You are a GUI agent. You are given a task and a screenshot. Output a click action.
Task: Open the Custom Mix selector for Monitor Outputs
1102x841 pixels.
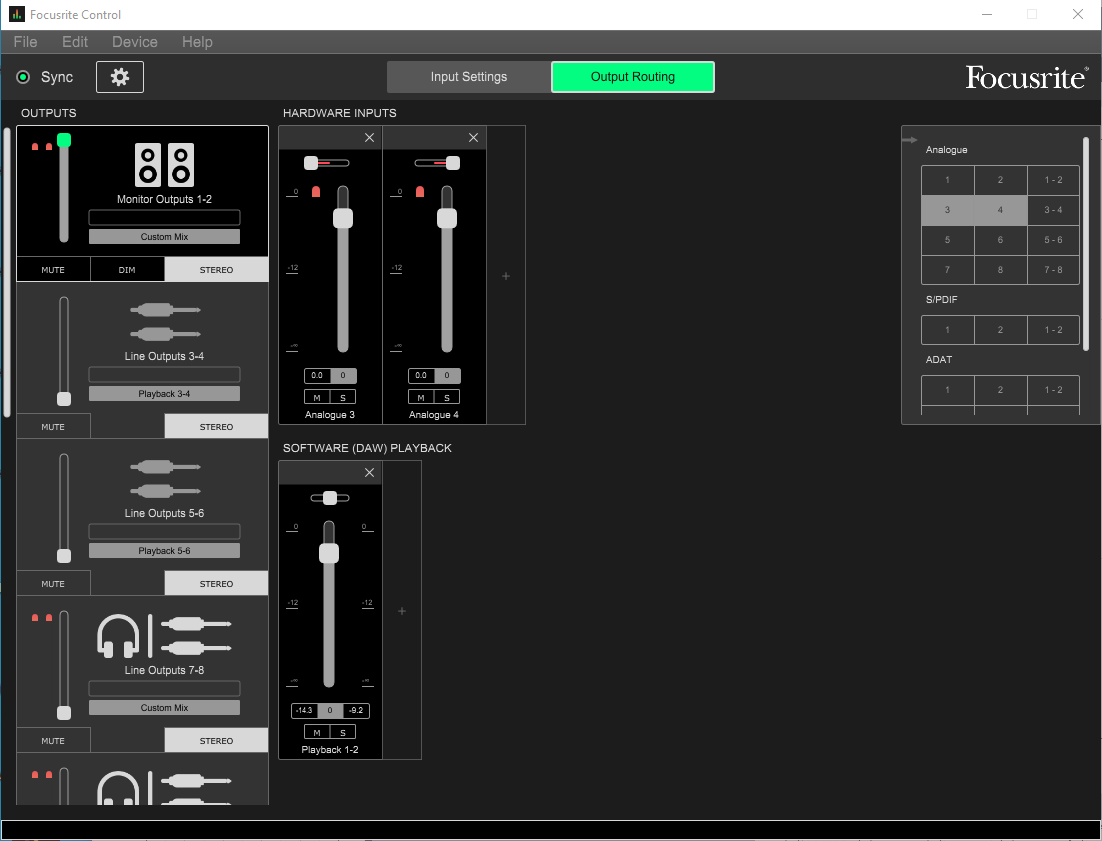[164, 236]
